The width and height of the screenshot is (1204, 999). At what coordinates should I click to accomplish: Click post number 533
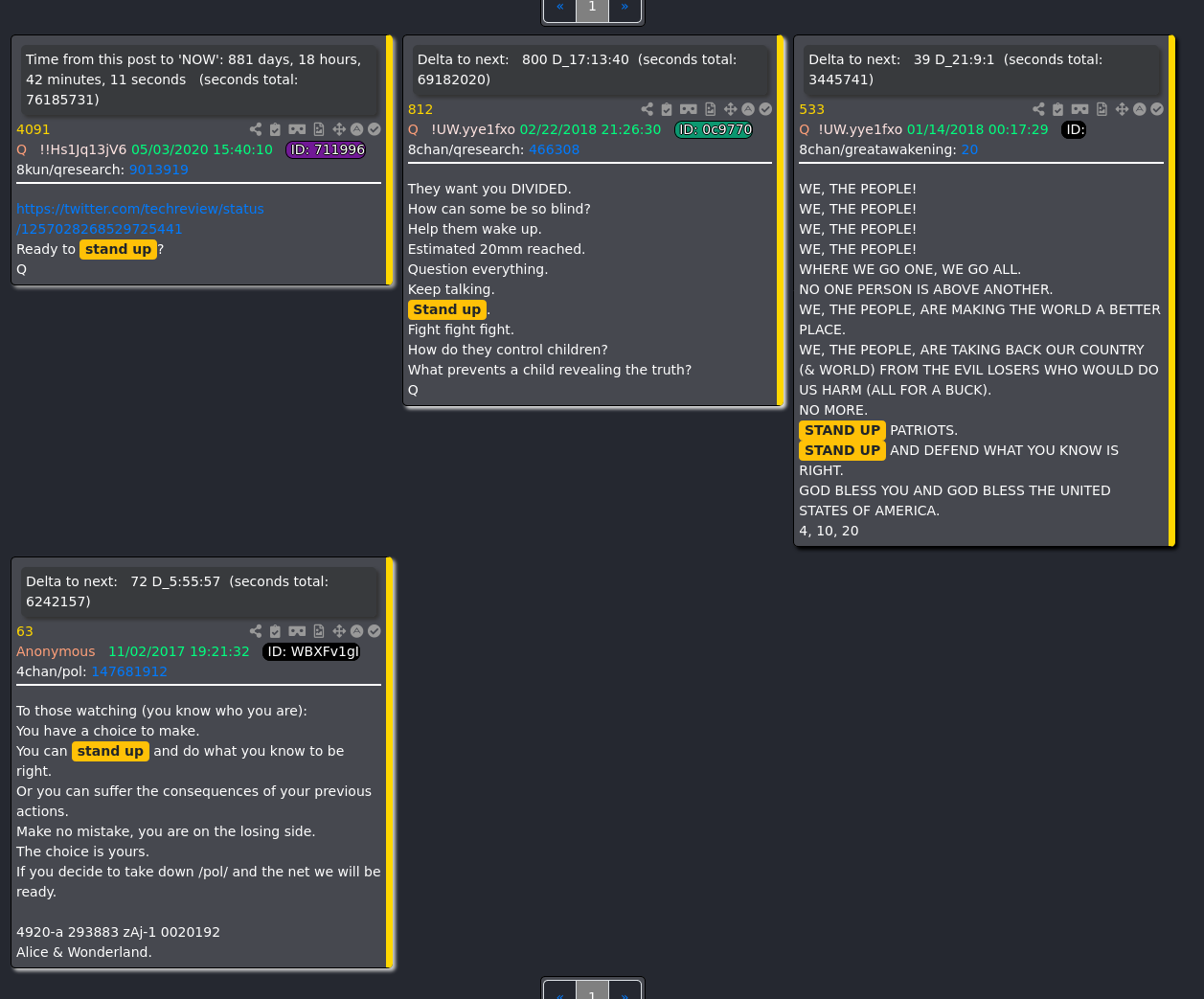[811, 109]
